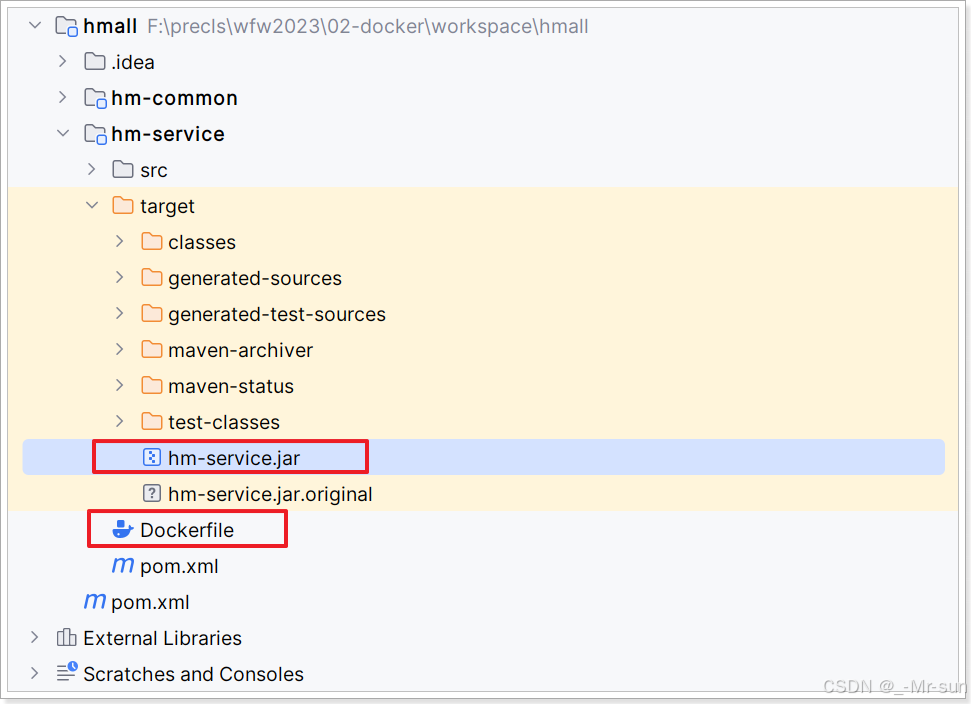This screenshot has height=704, width=971.
Task: Click the unknown-file icon of hm-service.jar.original
Action: point(152,493)
